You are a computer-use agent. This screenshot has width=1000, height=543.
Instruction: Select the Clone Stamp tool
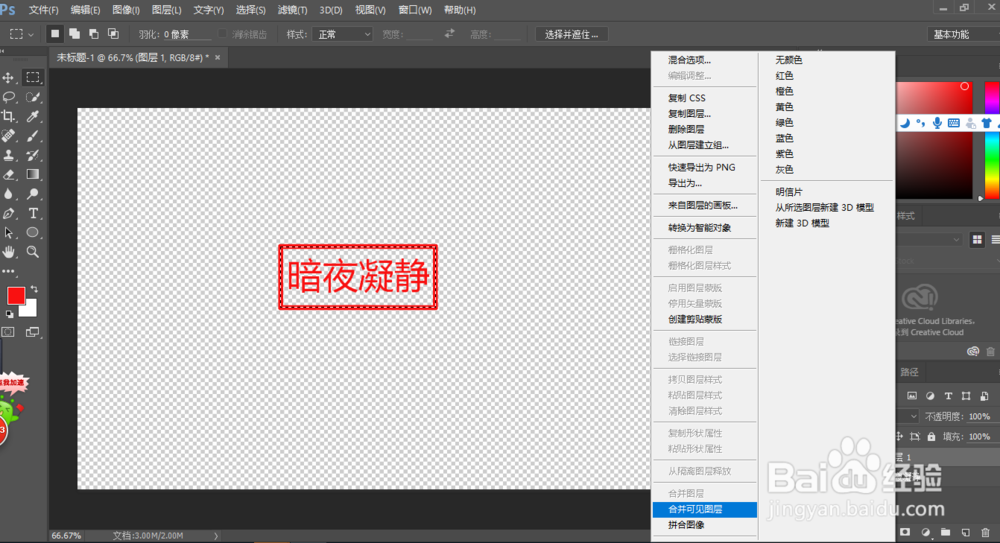(8, 155)
